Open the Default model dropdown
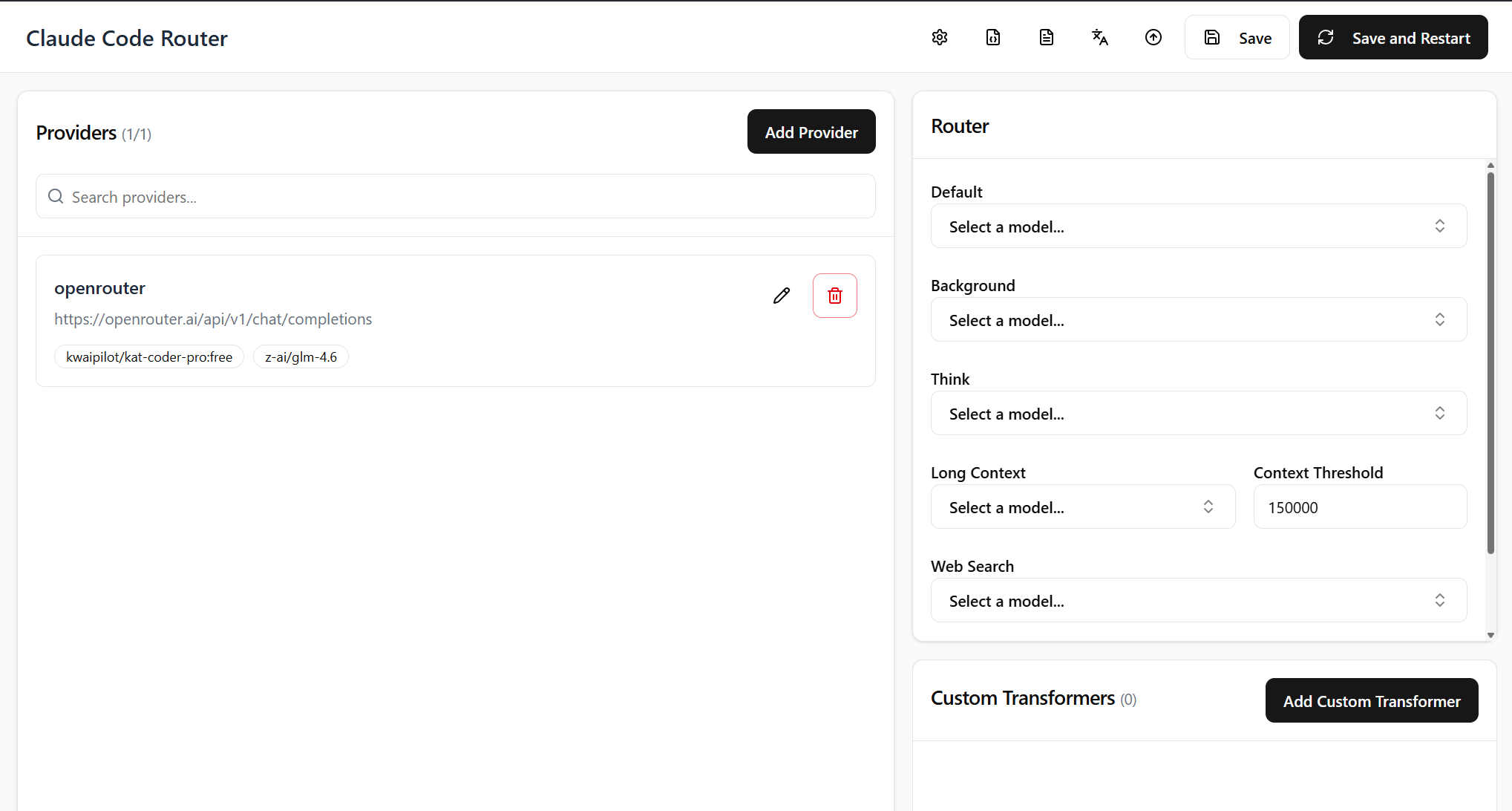 point(1198,227)
